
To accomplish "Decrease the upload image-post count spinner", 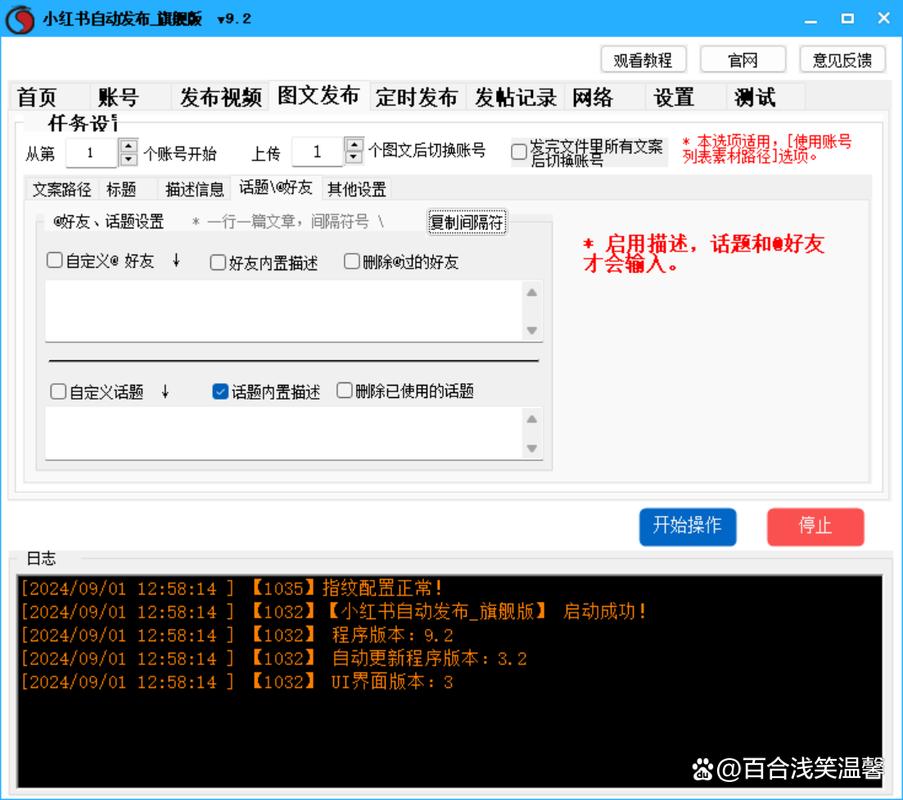I will coord(354,158).
